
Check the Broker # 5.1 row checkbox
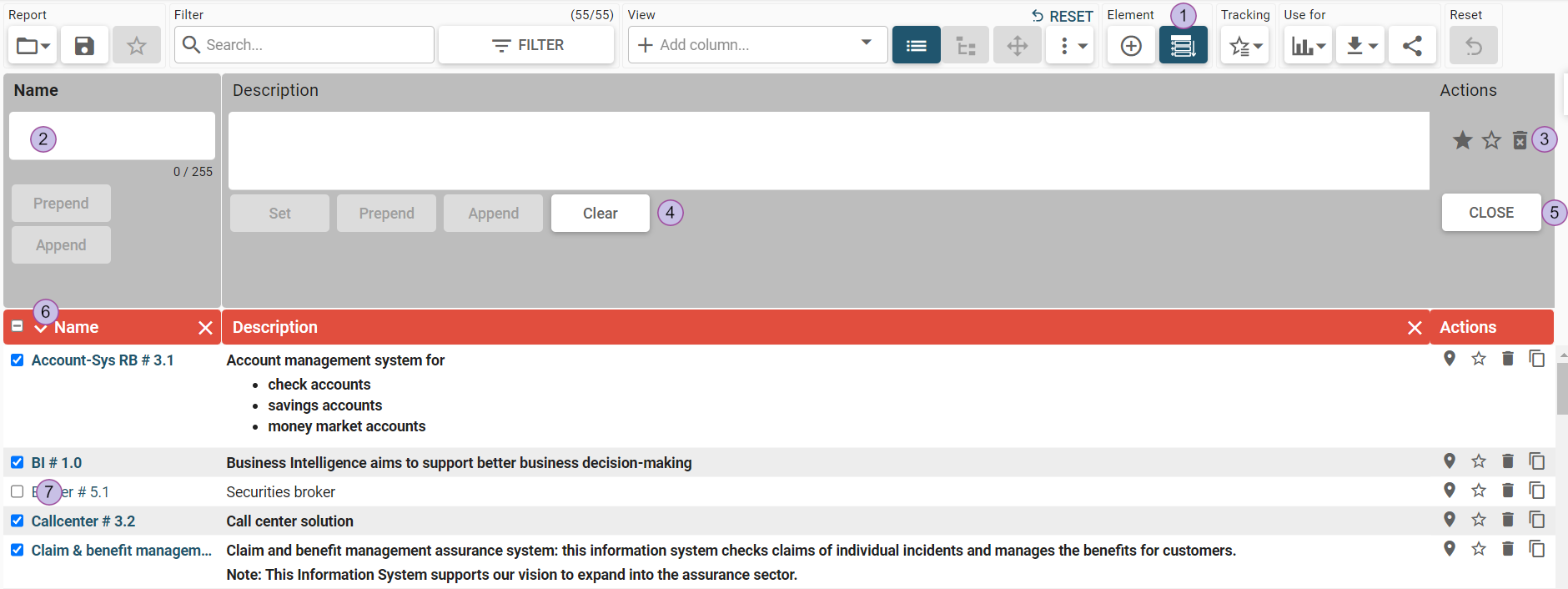(x=18, y=491)
